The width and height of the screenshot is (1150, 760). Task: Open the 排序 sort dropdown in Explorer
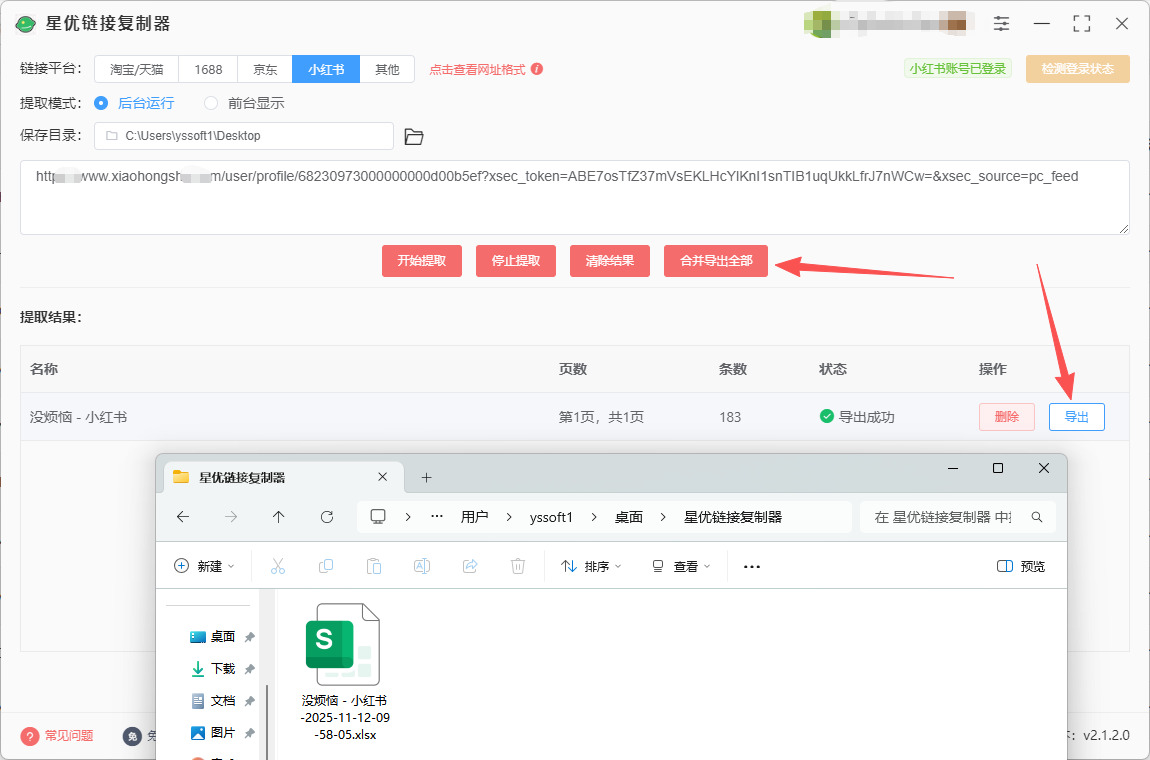click(x=591, y=566)
